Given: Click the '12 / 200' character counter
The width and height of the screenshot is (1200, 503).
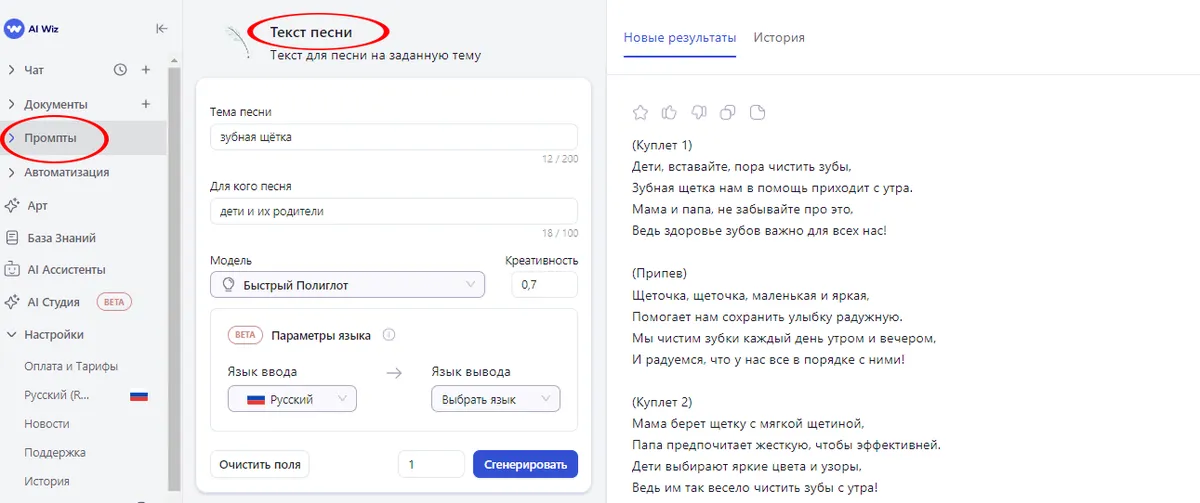Looking at the screenshot, I should click(x=560, y=159).
